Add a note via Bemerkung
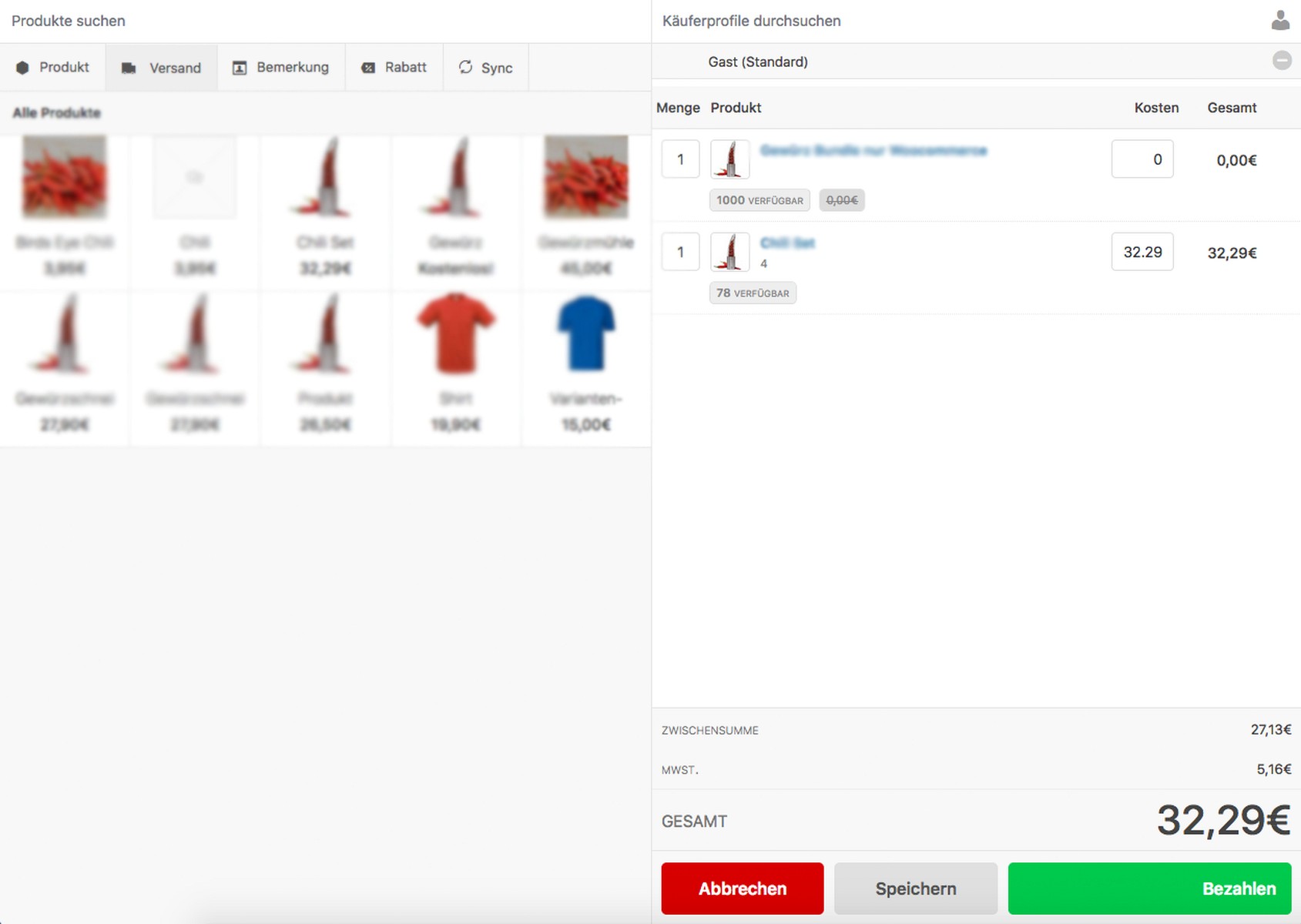Screen dimensions: 1301x924 click(x=281, y=68)
